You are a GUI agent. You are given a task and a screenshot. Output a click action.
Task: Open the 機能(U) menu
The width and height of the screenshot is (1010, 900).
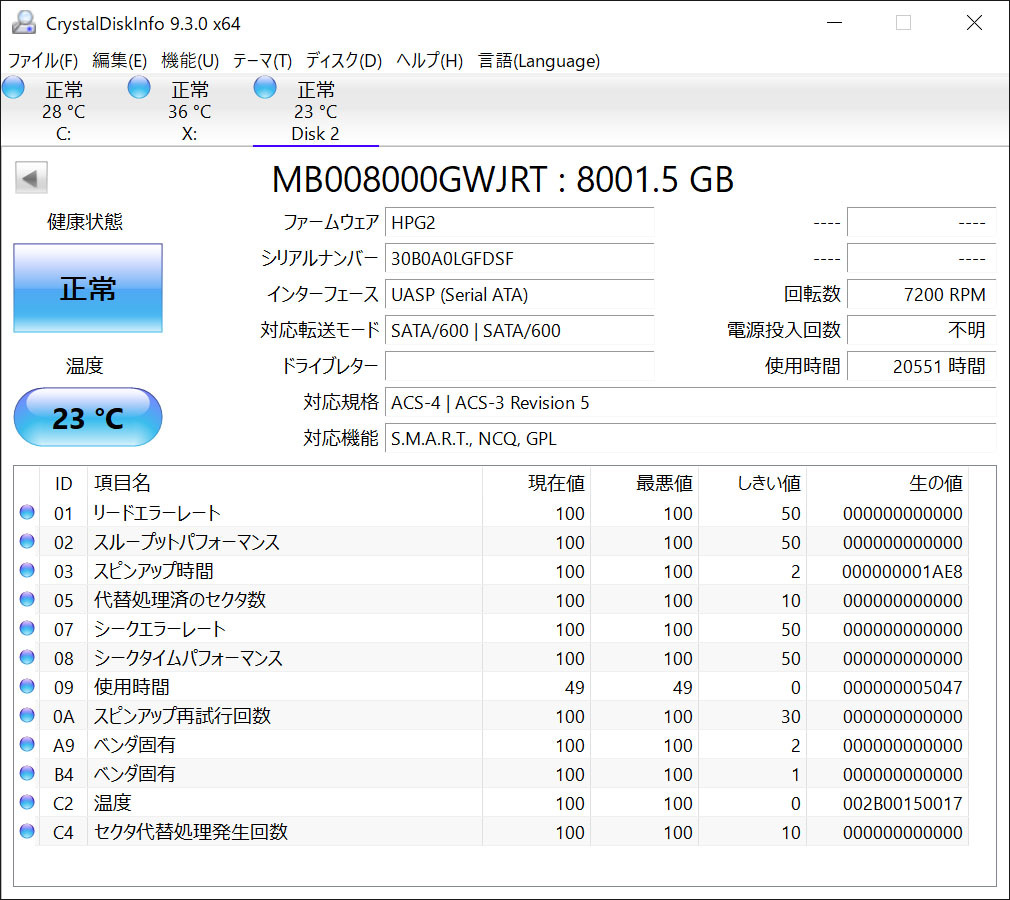[x=190, y=61]
